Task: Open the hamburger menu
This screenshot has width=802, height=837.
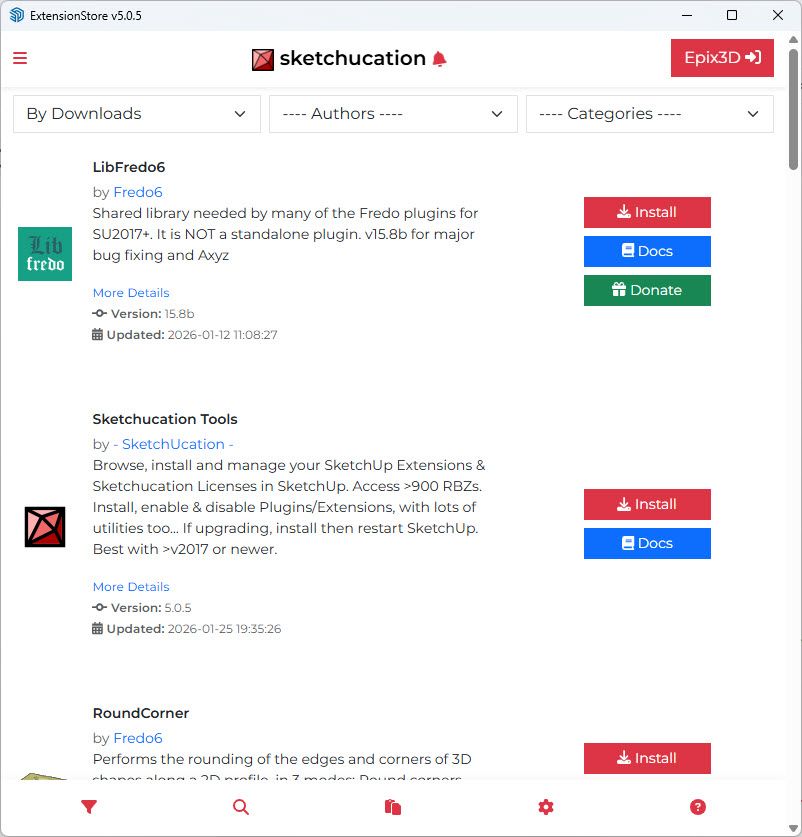Action: pyautogui.click(x=20, y=58)
